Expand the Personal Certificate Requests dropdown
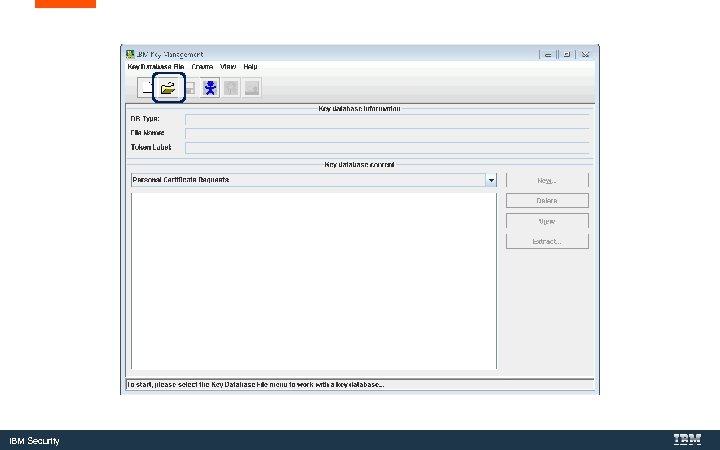This screenshot has height=450, width=720. coord(491,180)
